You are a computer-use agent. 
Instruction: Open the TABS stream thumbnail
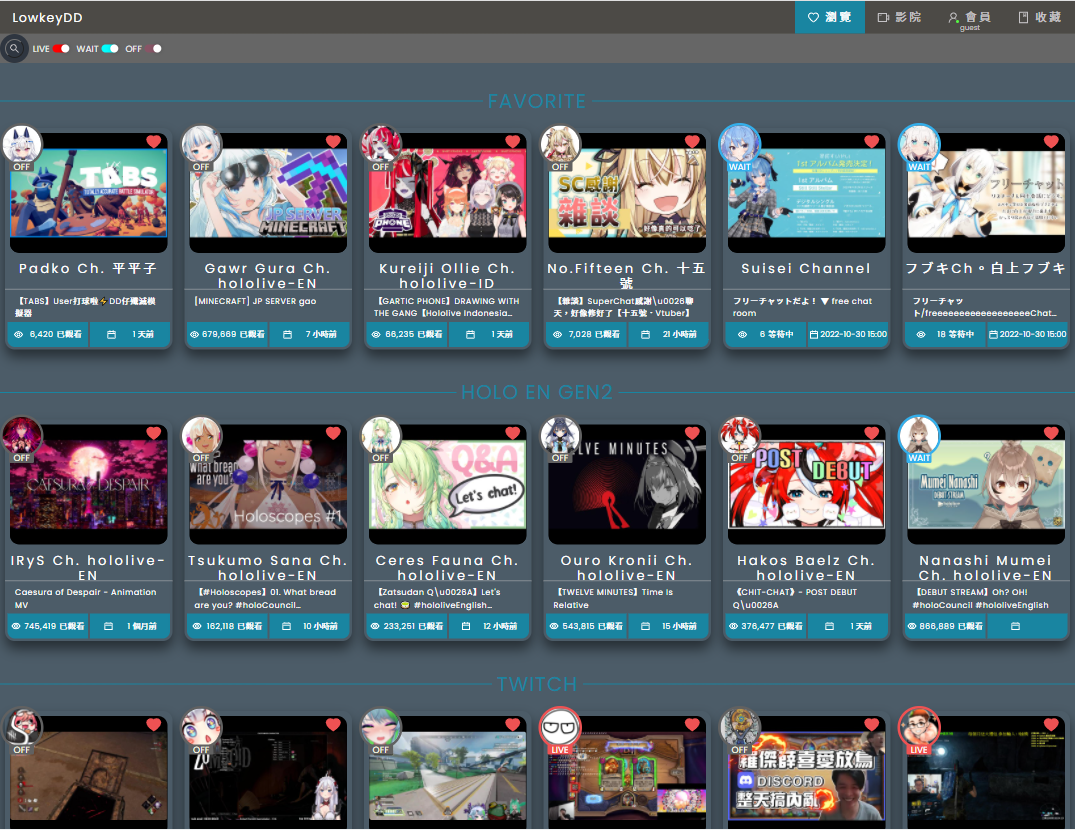point(88,193)
